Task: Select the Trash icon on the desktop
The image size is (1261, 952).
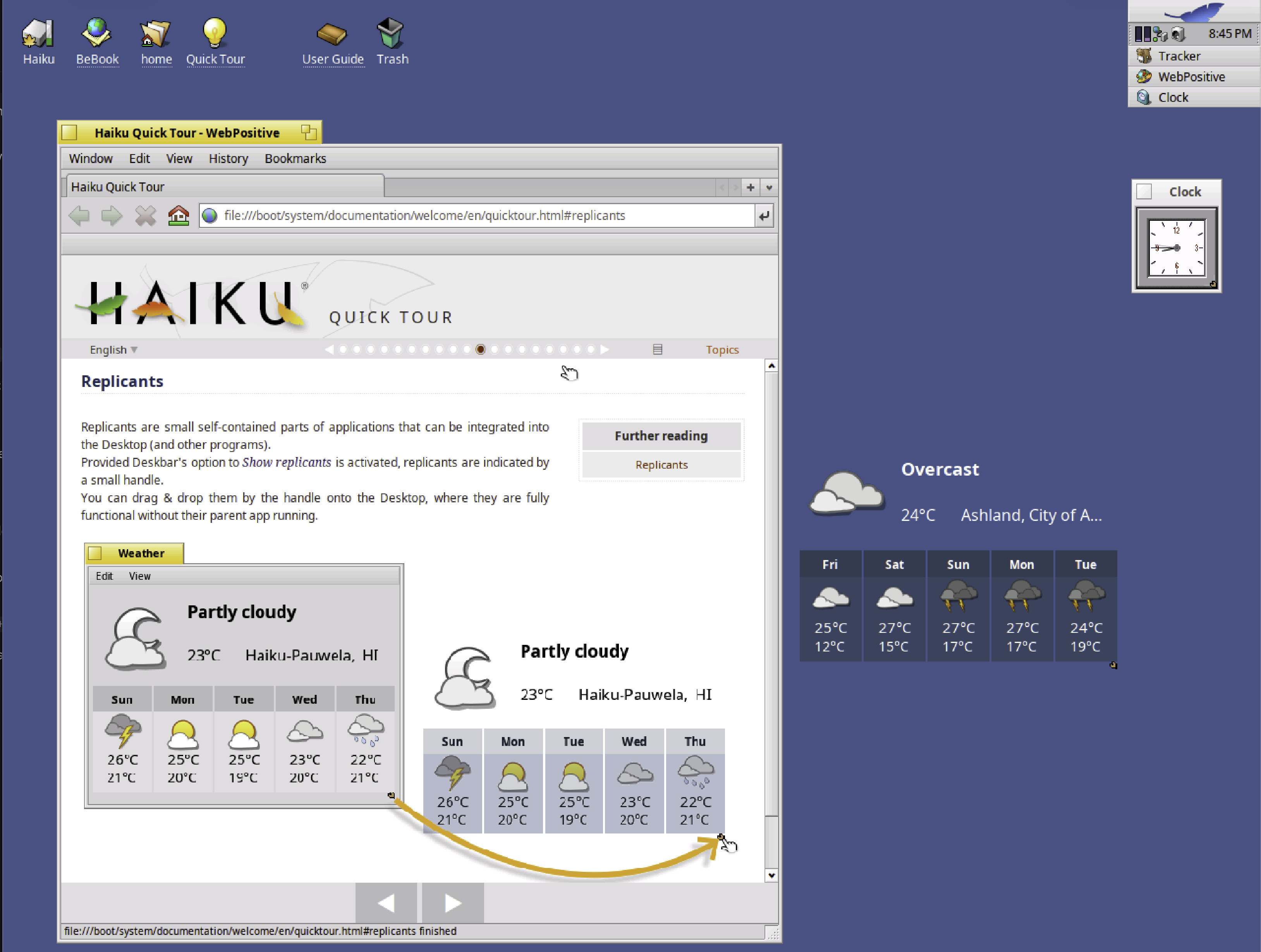Action: pos(390,33)
